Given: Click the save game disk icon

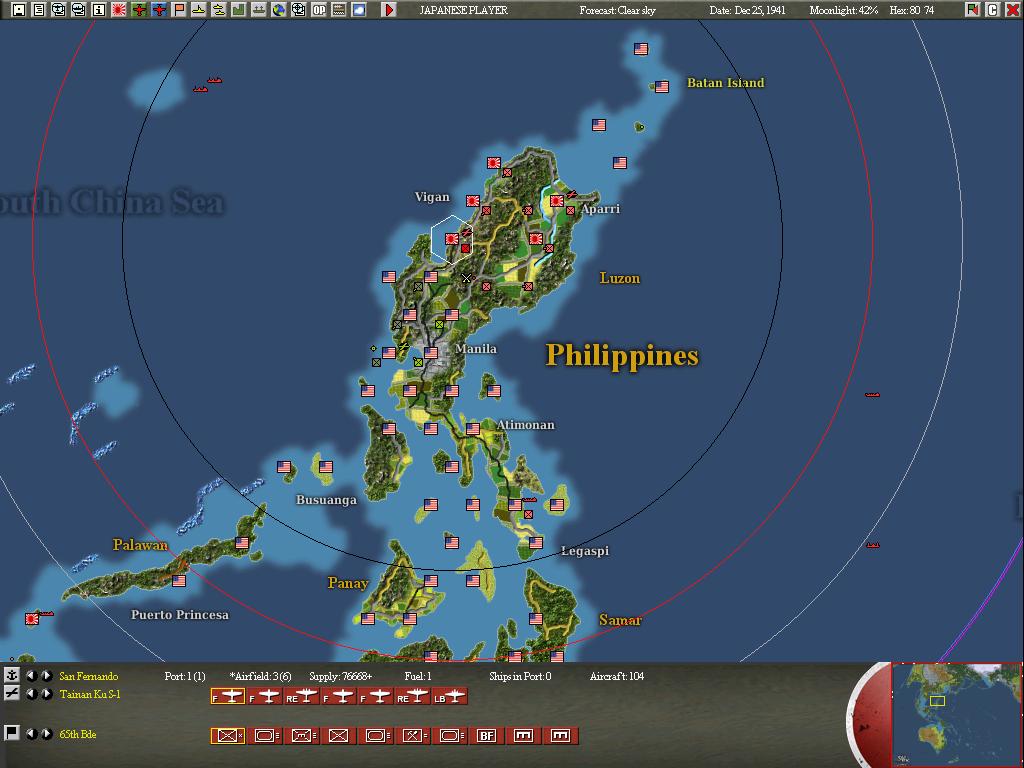Looking at the screenshot, I should pyautogui.click(x=18, y=9).
